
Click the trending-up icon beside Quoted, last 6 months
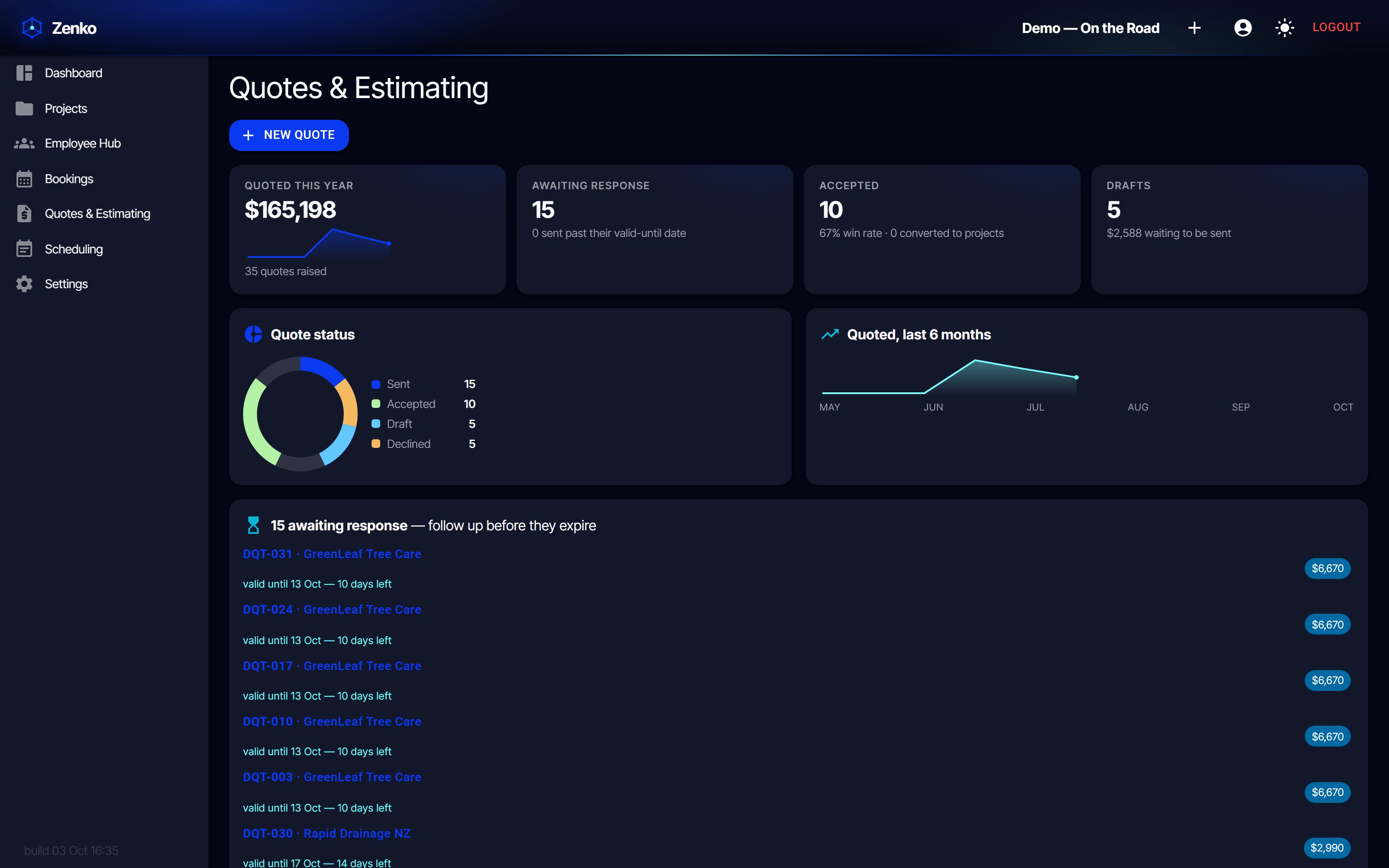click(x=830, y=334)
